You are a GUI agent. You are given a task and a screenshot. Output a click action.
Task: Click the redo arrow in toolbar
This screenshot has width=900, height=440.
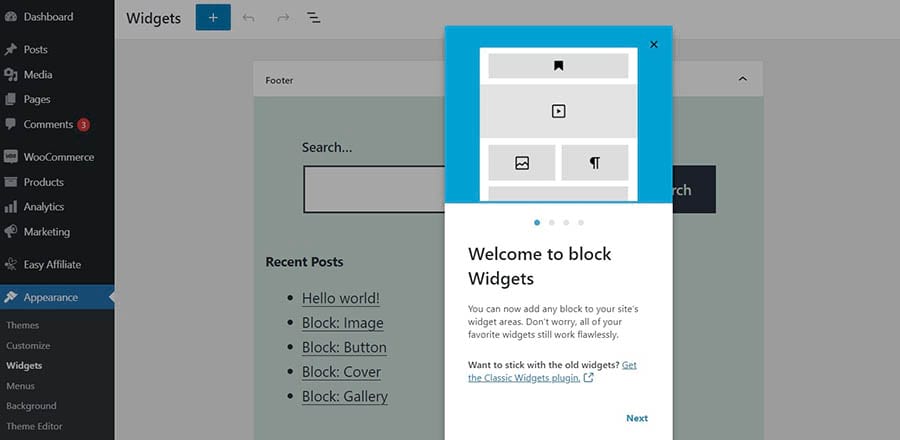(282, 18)
